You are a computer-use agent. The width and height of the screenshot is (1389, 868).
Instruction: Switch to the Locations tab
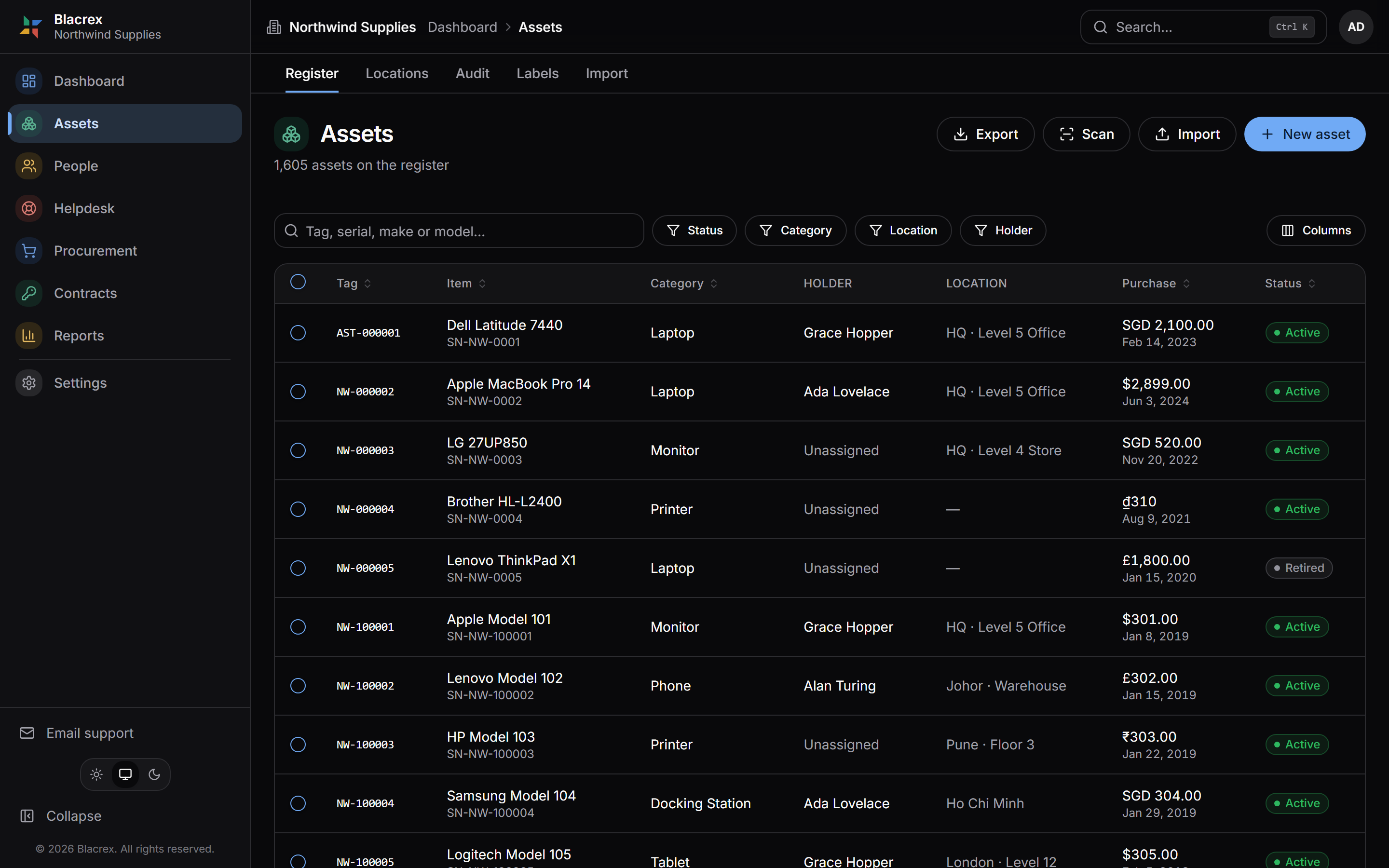pyautogui.click(x=397, y=73)
